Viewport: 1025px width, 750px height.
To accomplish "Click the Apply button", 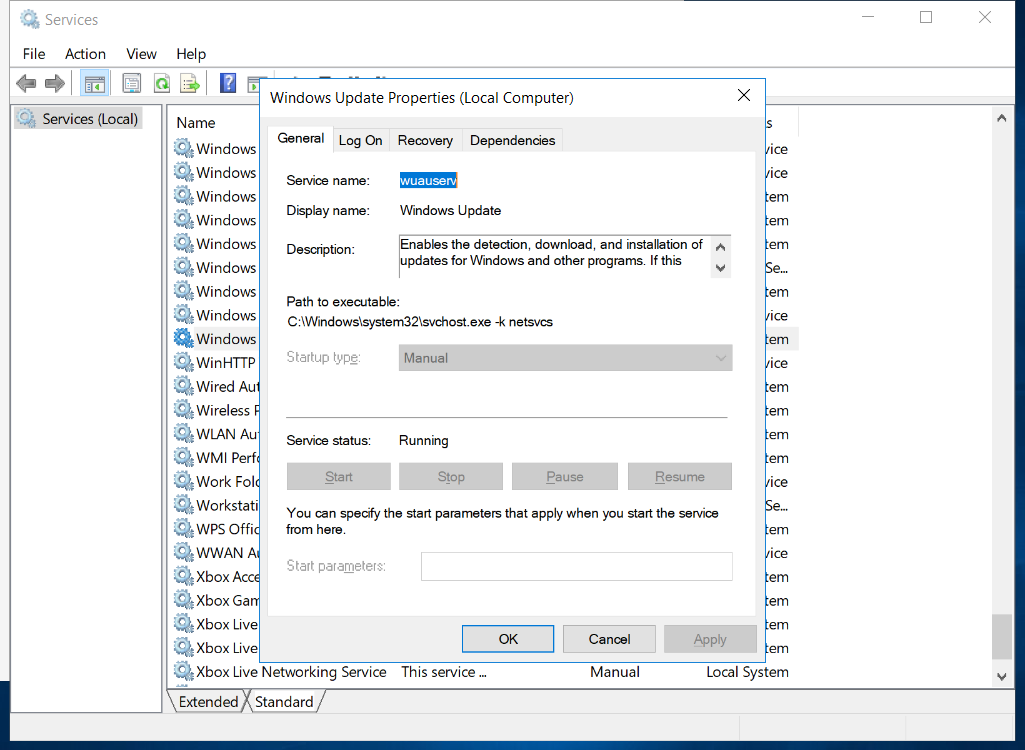I will click(x=710, y=639).
